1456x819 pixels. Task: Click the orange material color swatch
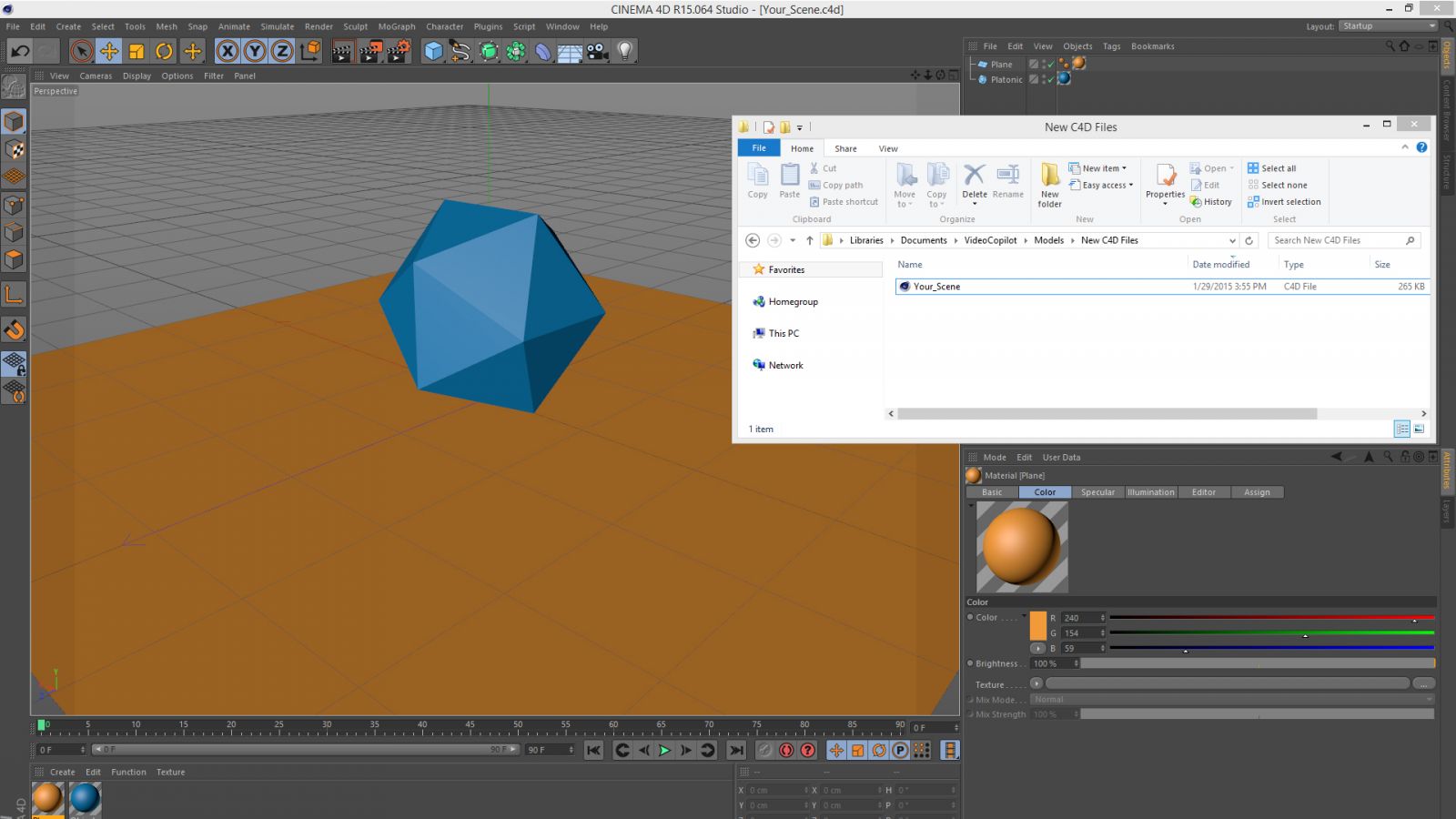click(x=1037, y=625)
